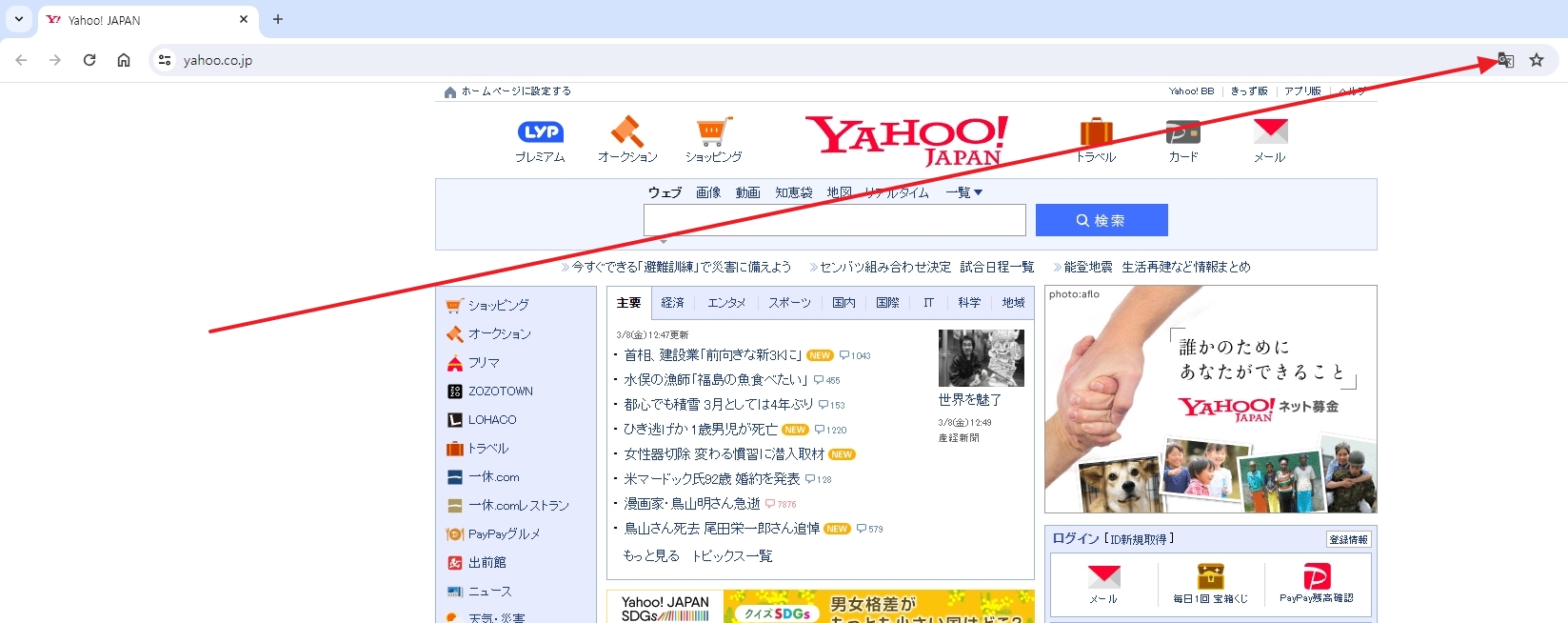
Task: Switch to エンタメ news tab
Action: (726, 303)
